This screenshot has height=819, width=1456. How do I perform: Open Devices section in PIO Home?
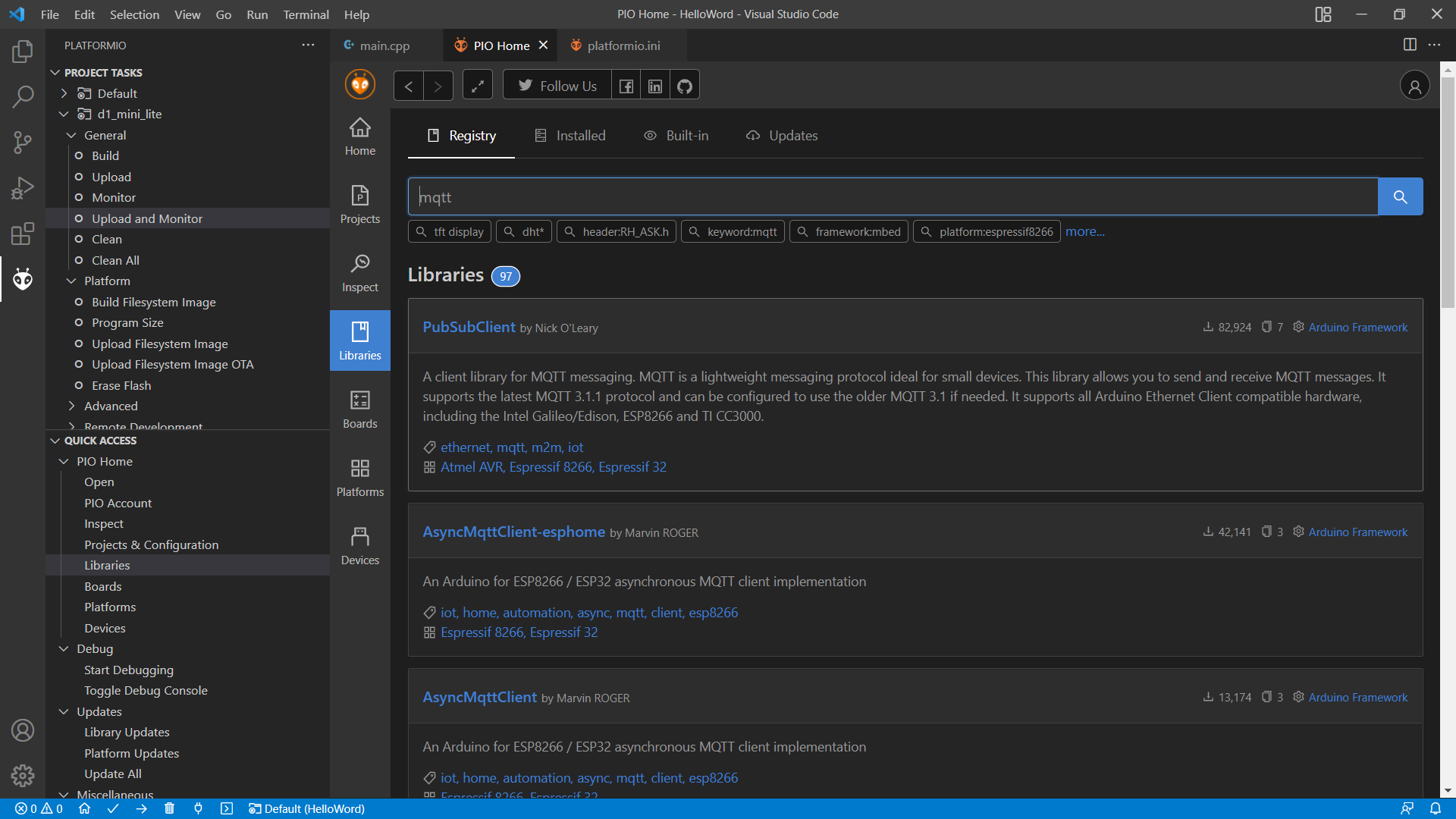point(360,546)
